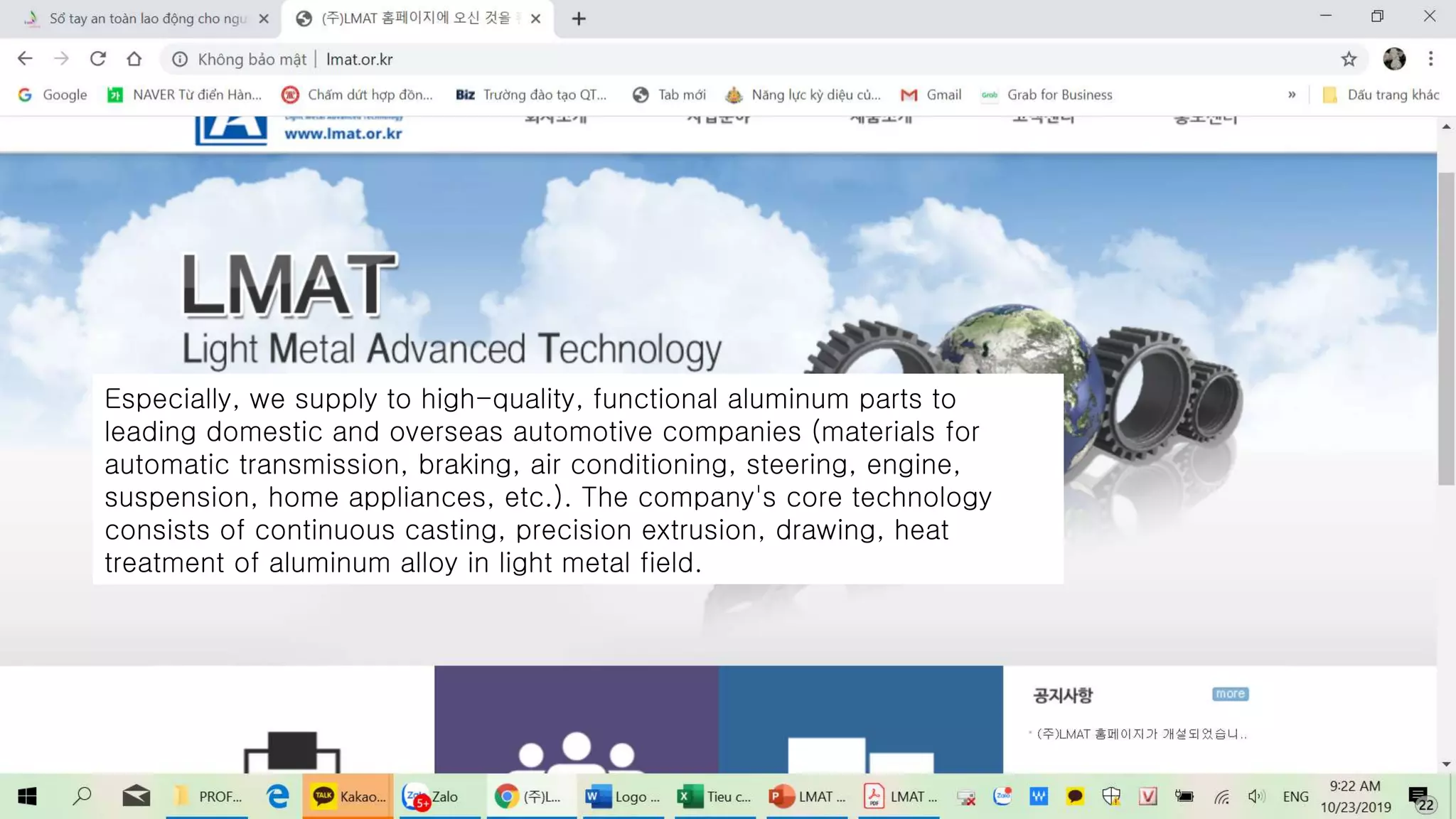The height and width of the screenshot is (819, 1456).
Task: Open the notice '(주)LMAT 홈페이지가 개설되었습니다'
Action: [1141, 734]
